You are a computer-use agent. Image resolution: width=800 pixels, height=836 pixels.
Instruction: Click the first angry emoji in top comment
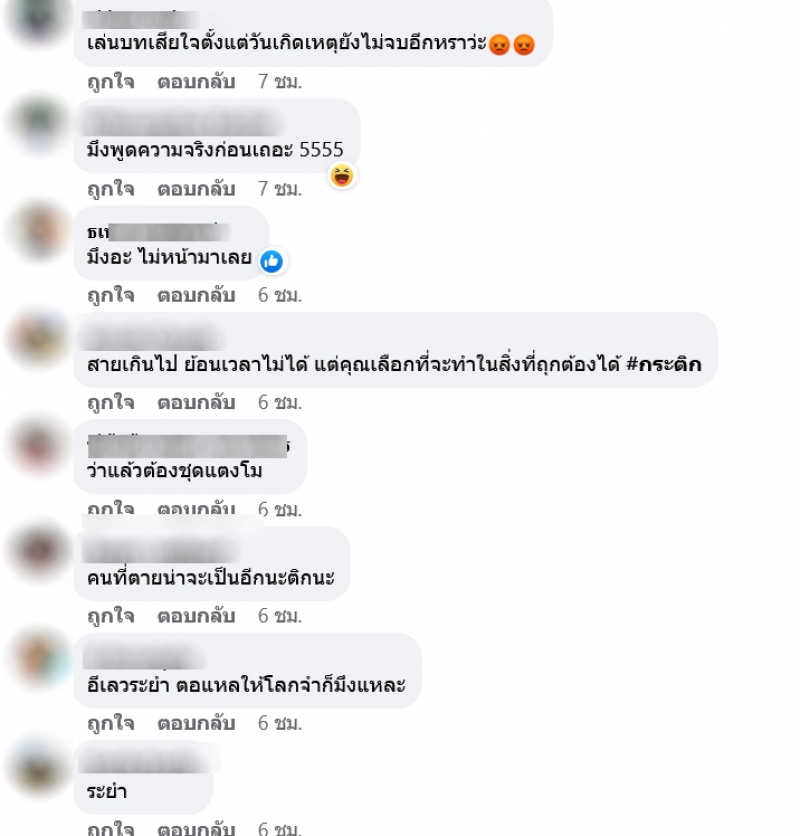pos(499,44)
